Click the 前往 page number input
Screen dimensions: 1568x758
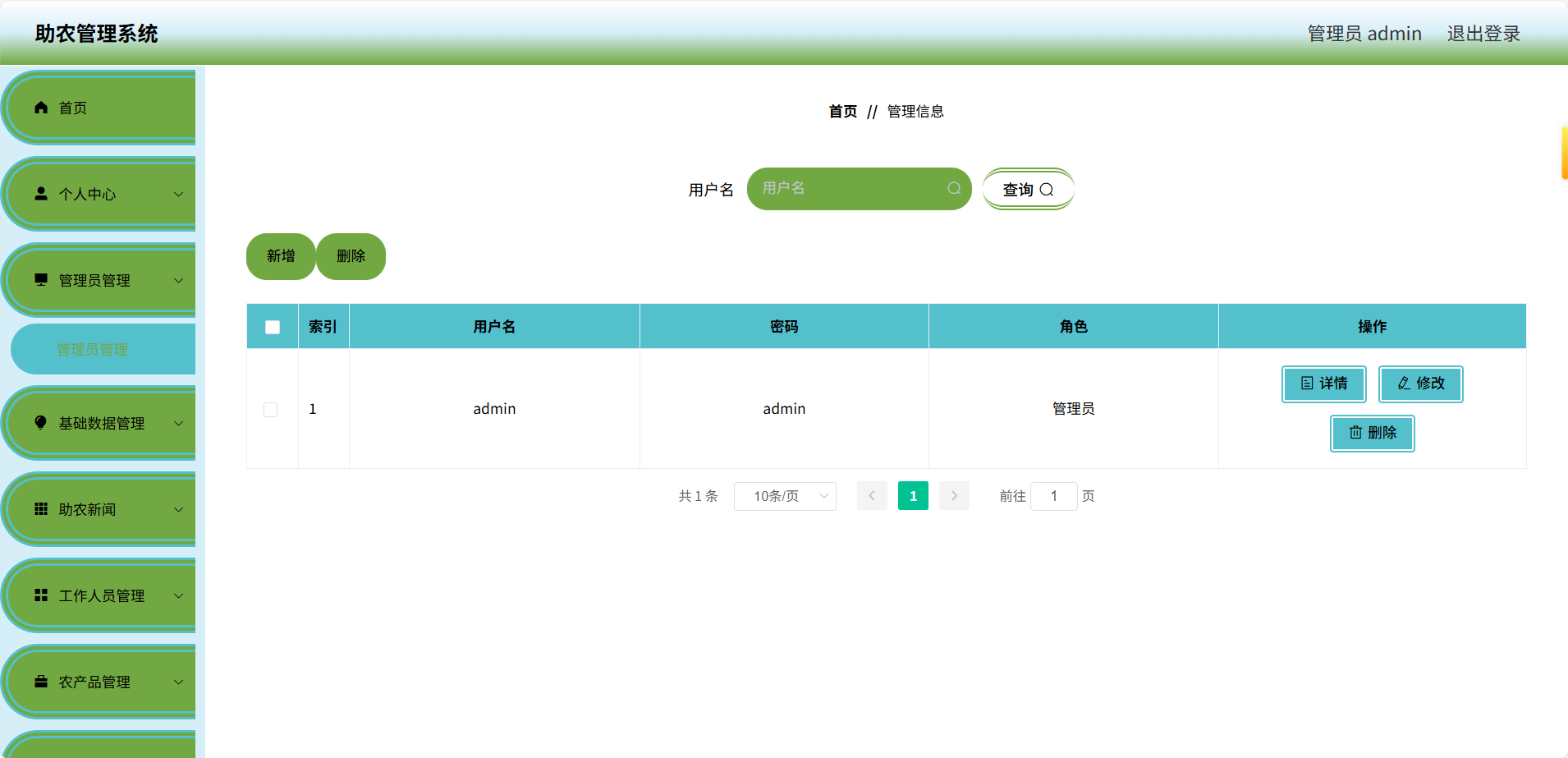coord(1054,496)
